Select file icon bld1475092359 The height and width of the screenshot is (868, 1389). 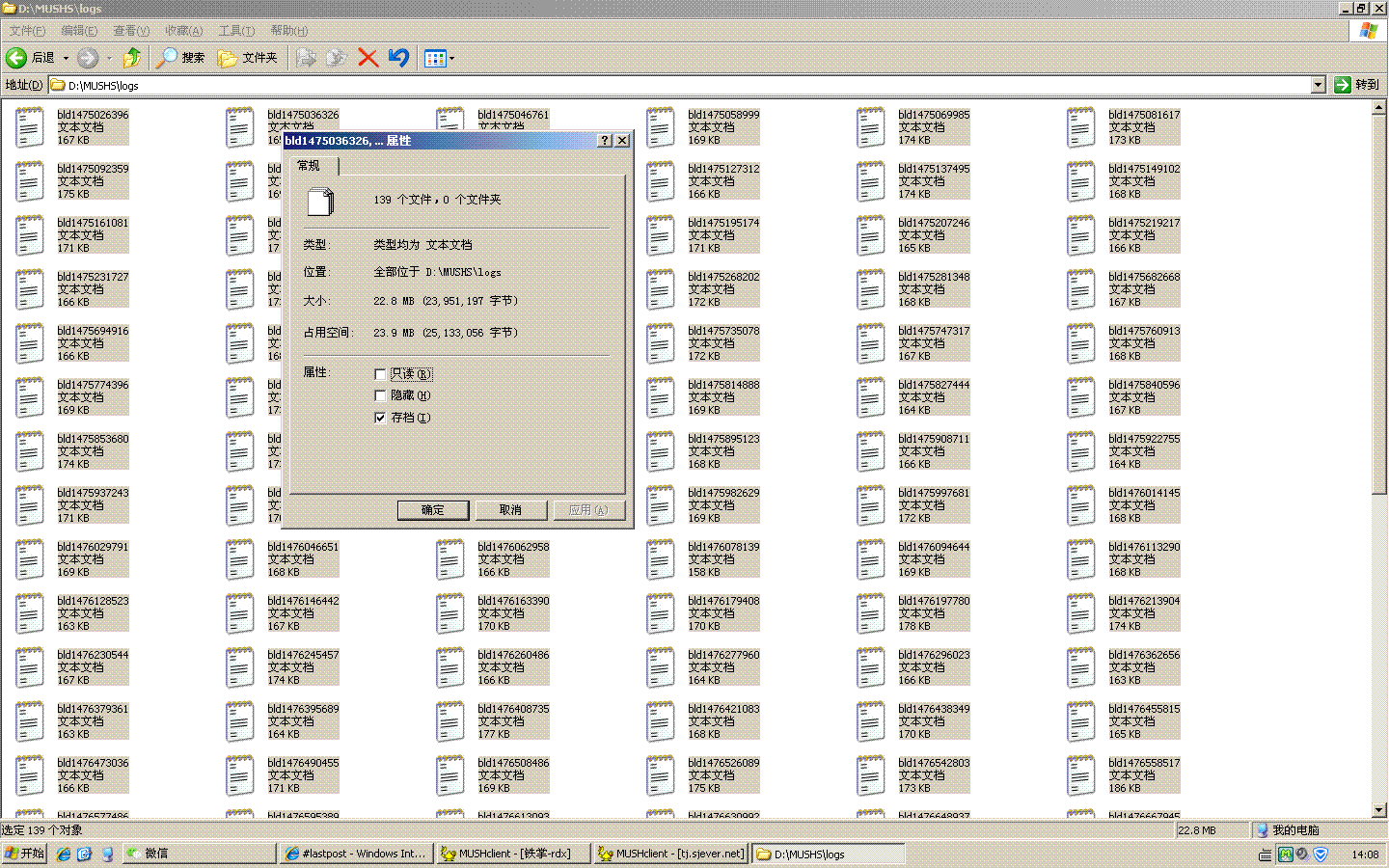[x=30, y=181]
